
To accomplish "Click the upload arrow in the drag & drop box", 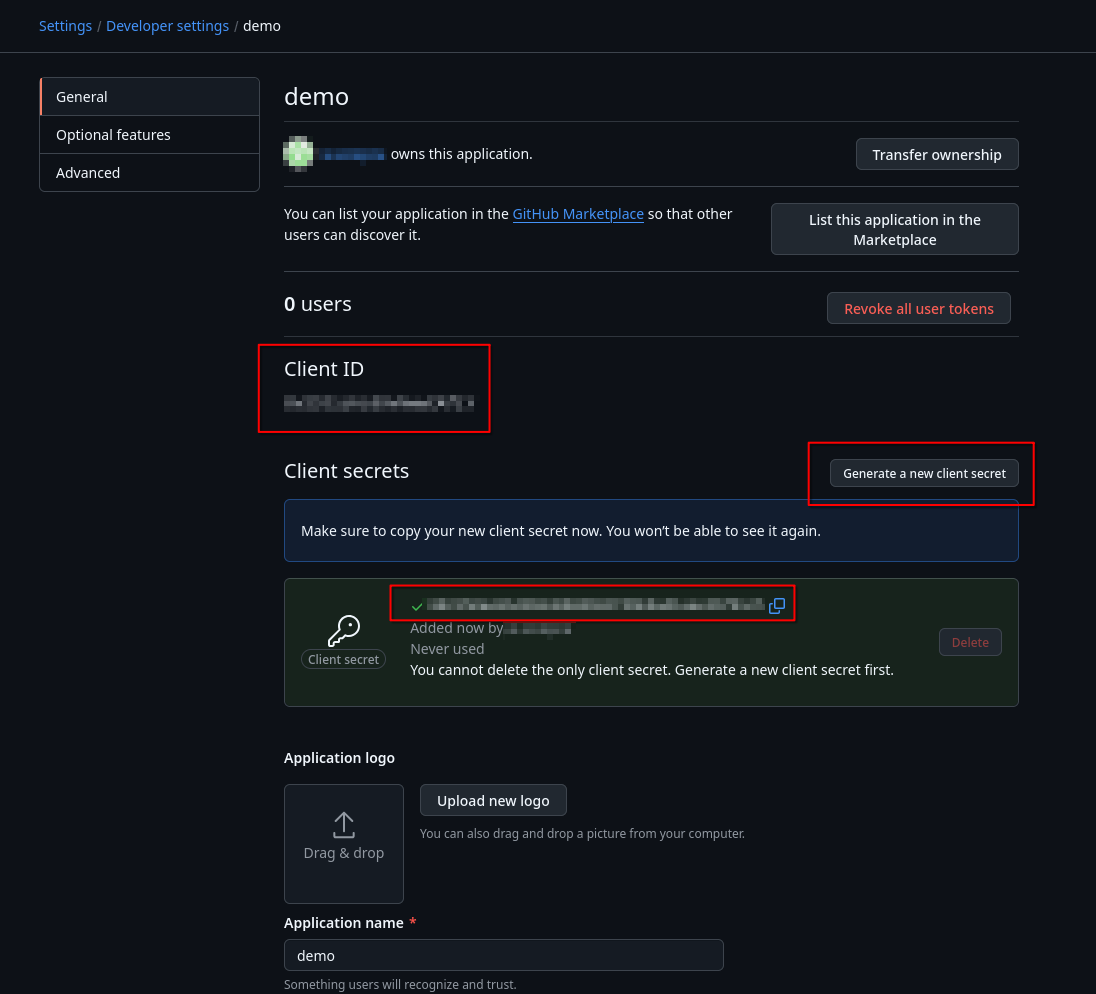I will 344,826.
